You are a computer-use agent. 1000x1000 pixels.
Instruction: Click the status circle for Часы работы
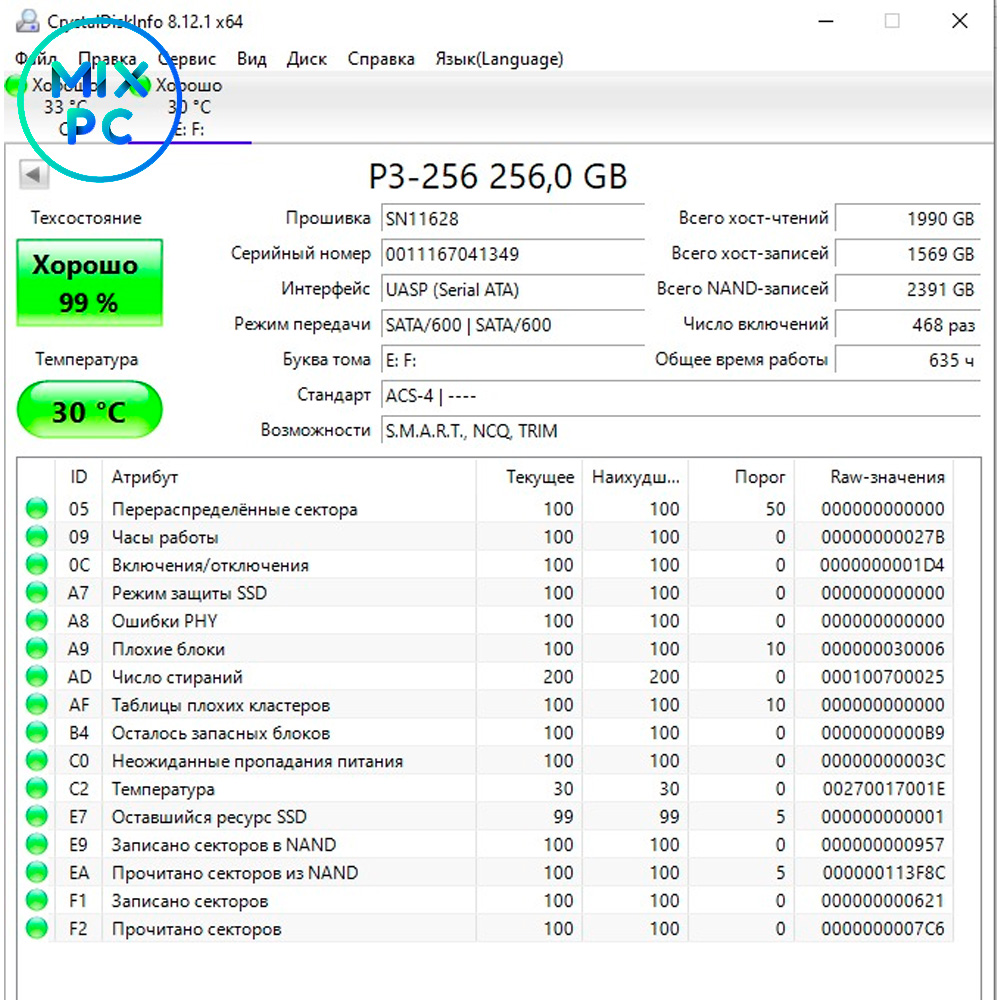tap(37, 536)
